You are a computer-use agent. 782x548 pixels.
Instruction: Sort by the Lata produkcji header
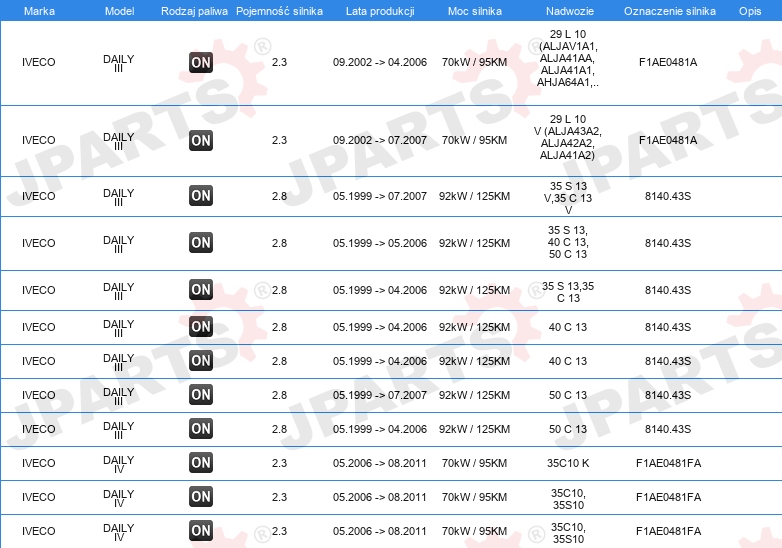point(379,10)
